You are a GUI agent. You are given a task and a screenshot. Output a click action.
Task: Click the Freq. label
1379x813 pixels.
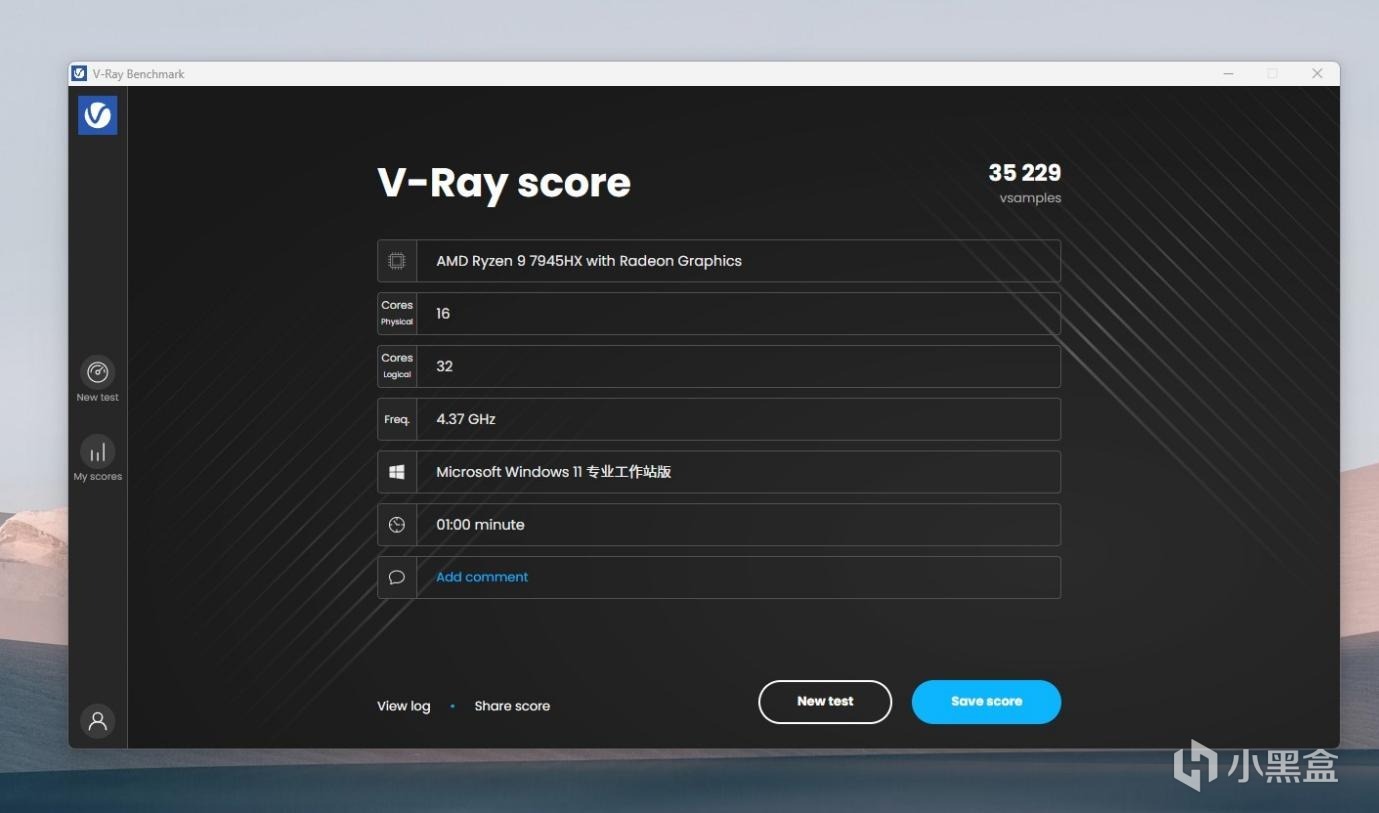397,420
